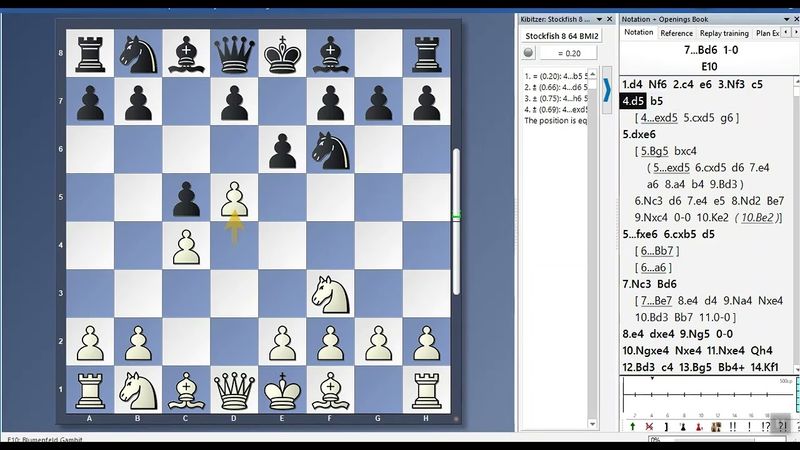Open the Kibitzer panel dropdown arrow

click(x=599, y=19)
